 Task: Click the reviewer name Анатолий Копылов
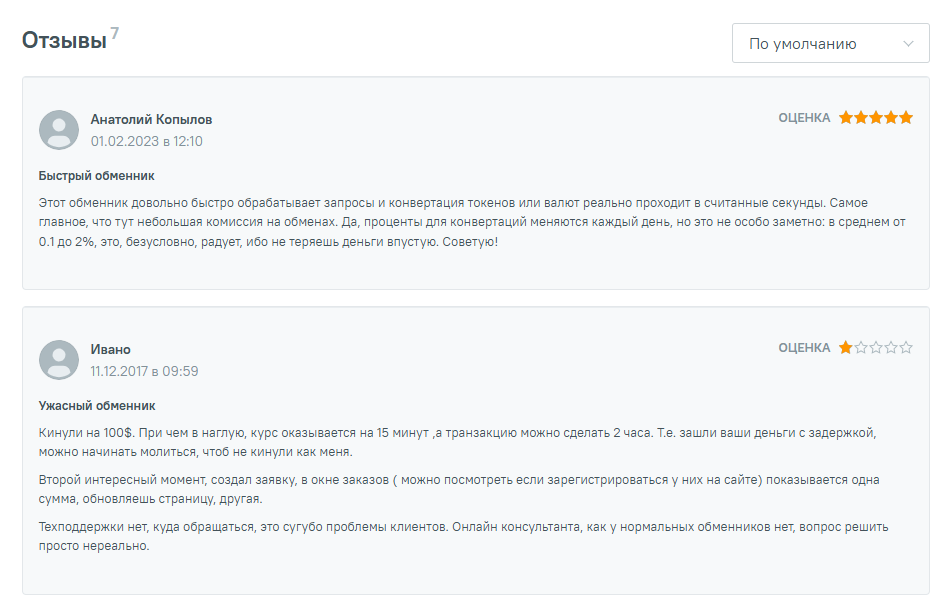pyautogui.click(x=151, y=119)
